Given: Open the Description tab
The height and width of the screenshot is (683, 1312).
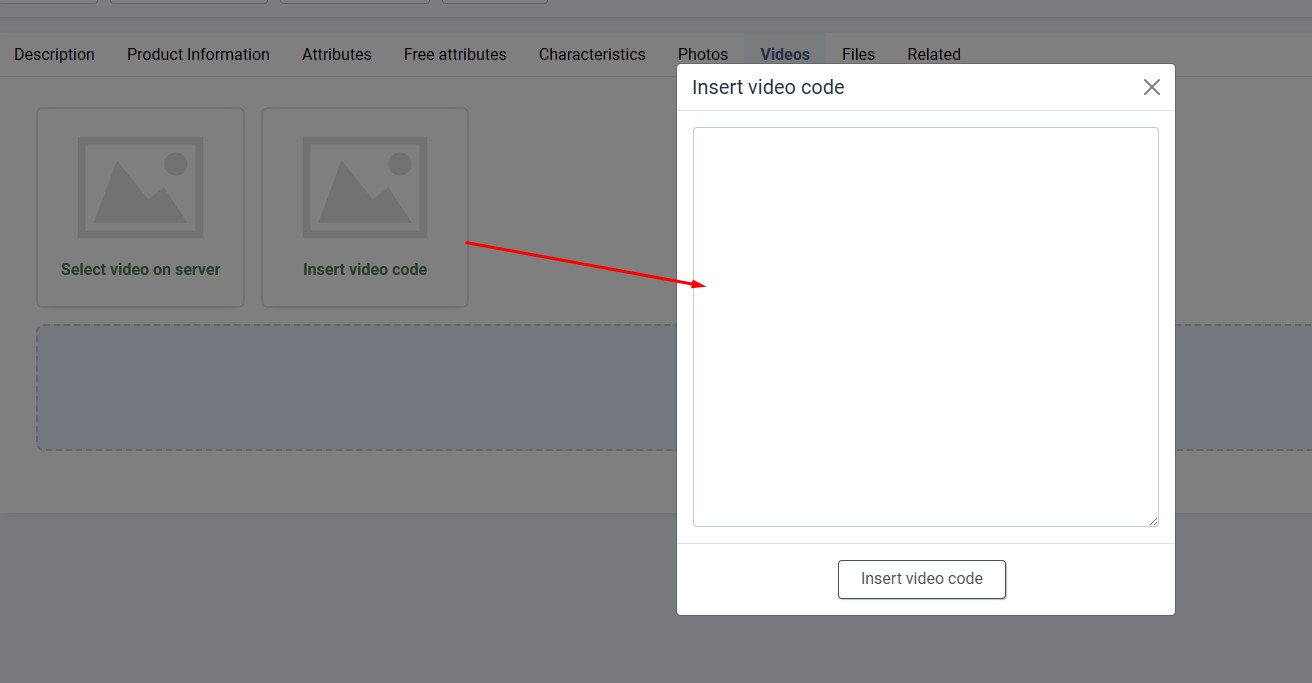Looking at the screenshot, I should pyautogui.click(x=54, y=54).
